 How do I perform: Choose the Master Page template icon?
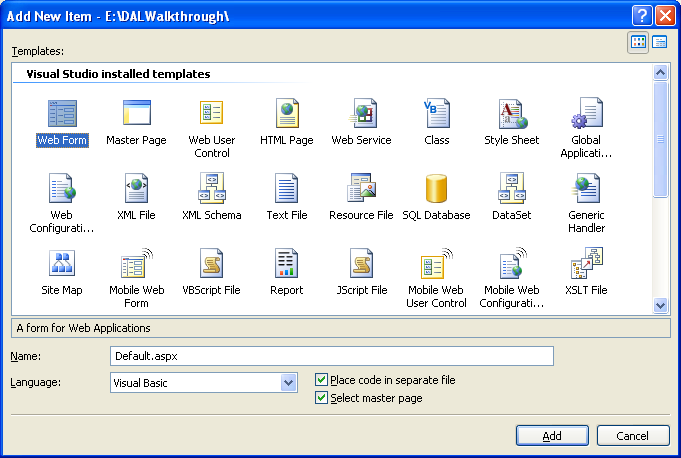[137, 113]
